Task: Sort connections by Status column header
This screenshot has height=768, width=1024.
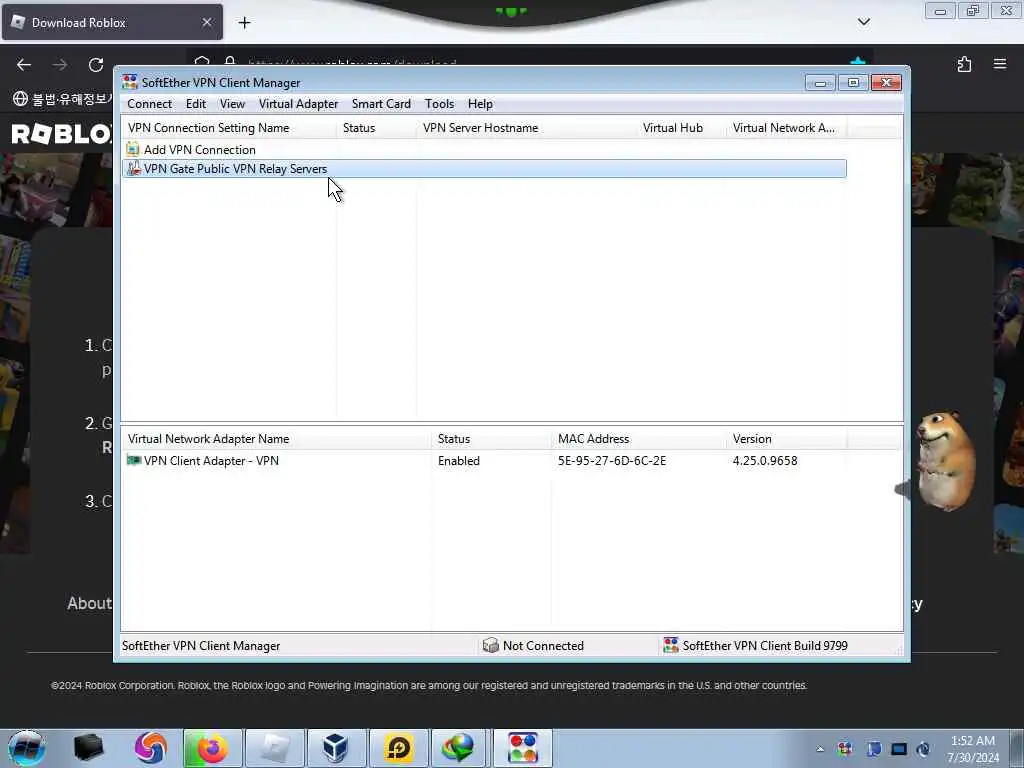Action: tap(376, 128)
